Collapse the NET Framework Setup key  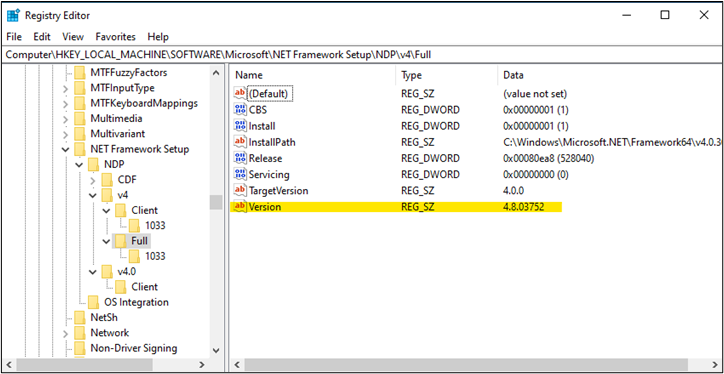65,150
